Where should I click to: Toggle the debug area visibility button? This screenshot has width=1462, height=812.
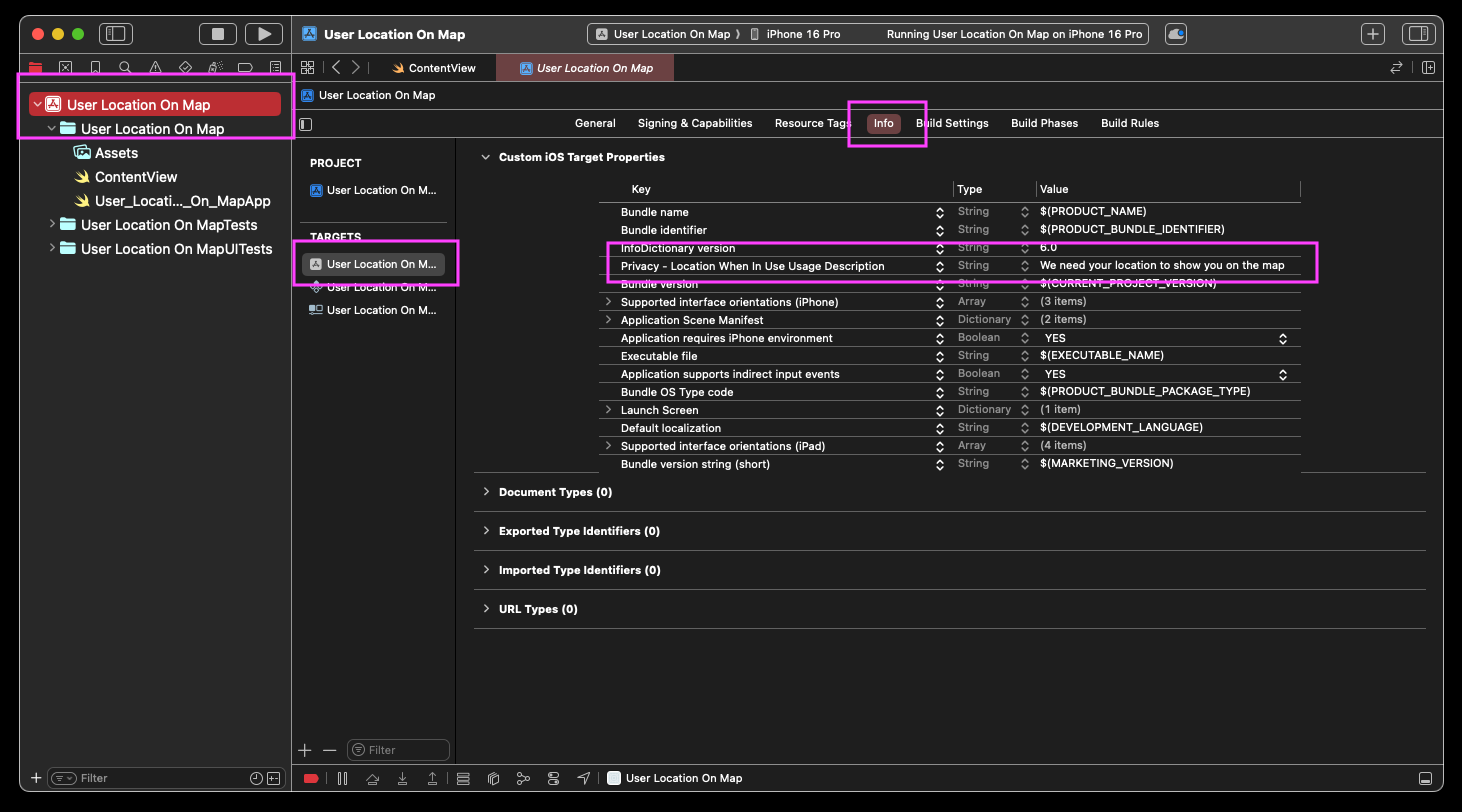pos(1425,778)
